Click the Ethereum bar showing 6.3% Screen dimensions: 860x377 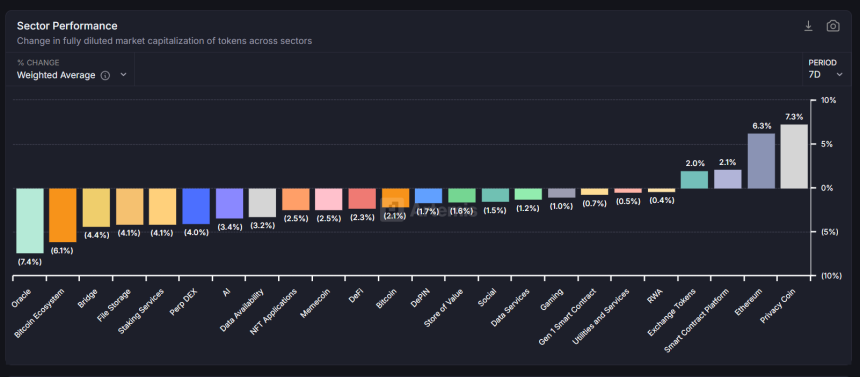coord(761,161)
